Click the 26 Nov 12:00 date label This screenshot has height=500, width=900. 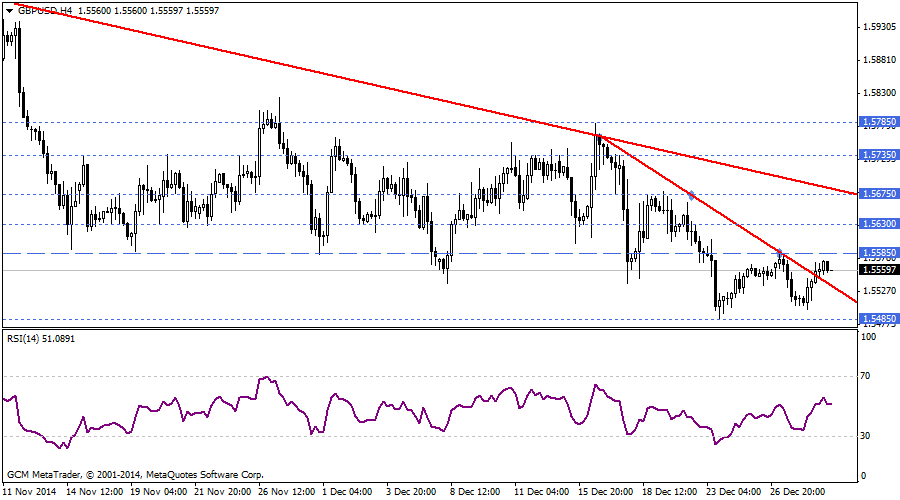pos(286,492)
